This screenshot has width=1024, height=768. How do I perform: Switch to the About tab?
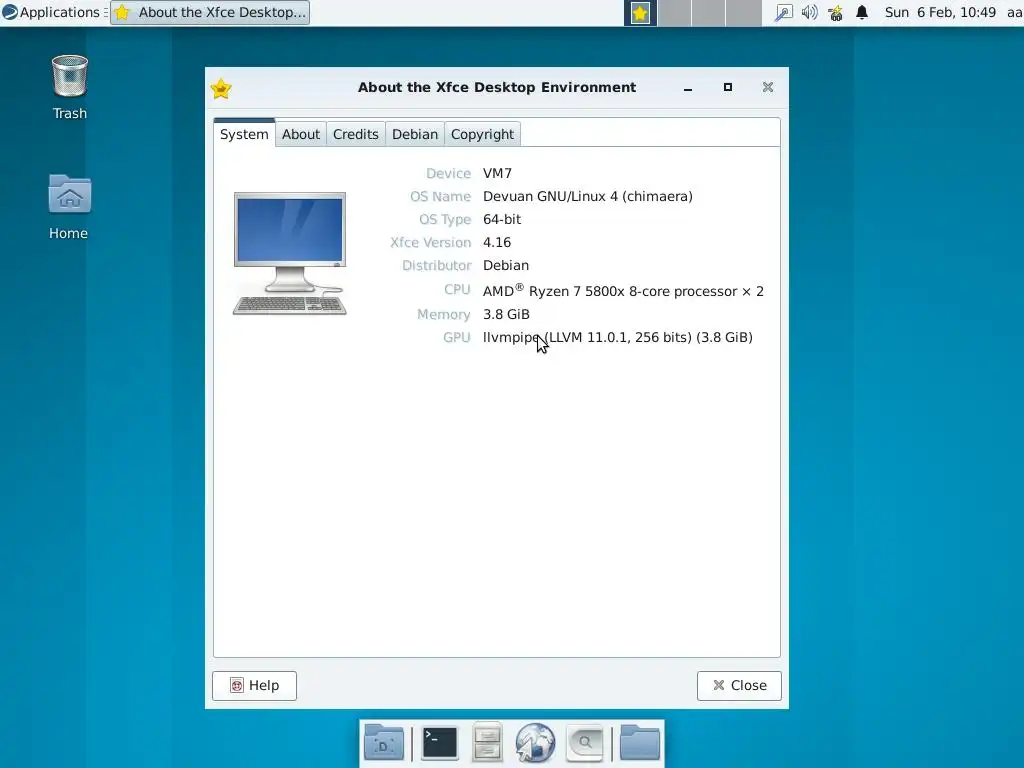pyautogui.click(x=300, y=134)
